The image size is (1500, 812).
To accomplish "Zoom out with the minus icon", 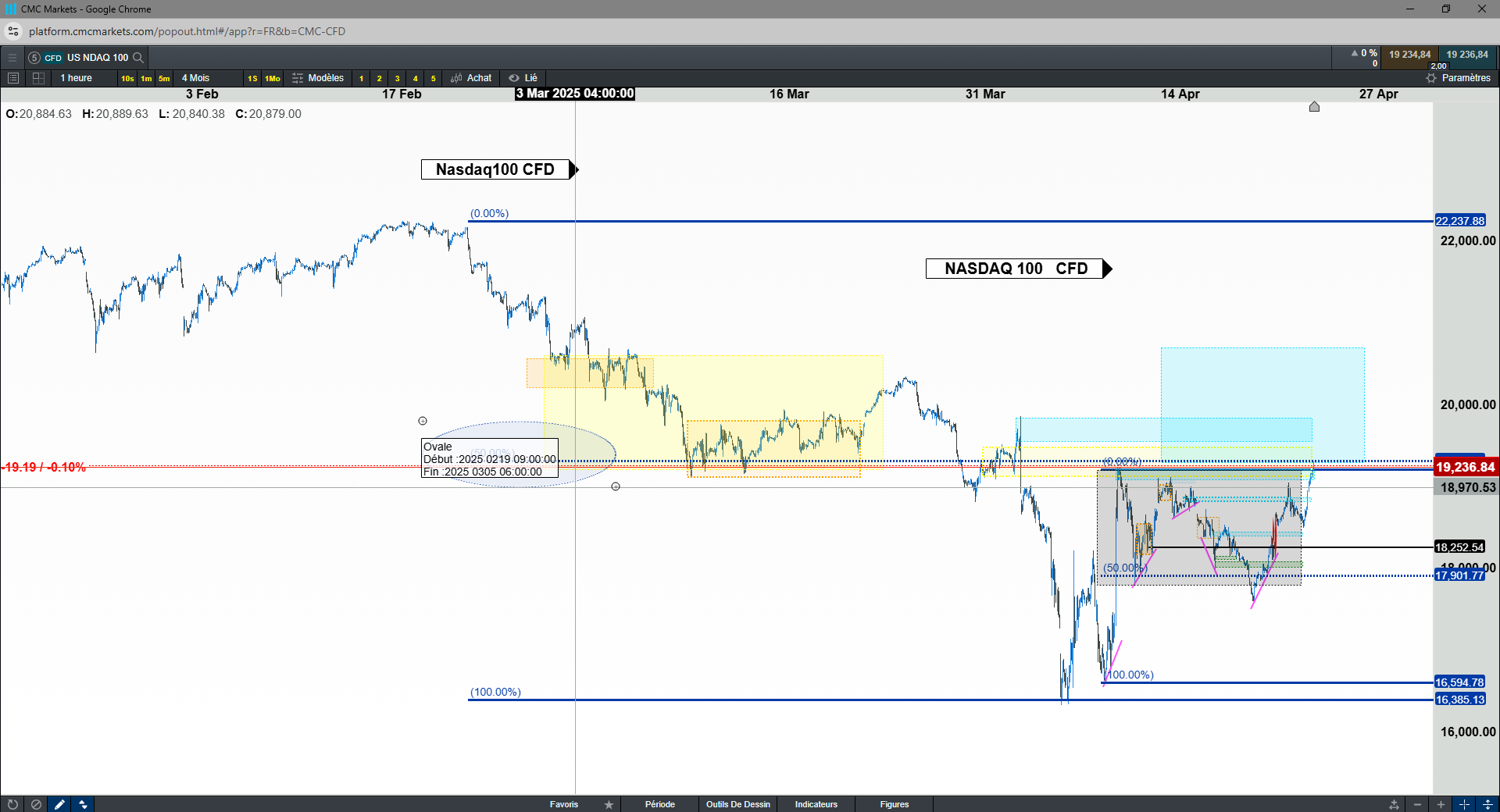I will 1417,804.
